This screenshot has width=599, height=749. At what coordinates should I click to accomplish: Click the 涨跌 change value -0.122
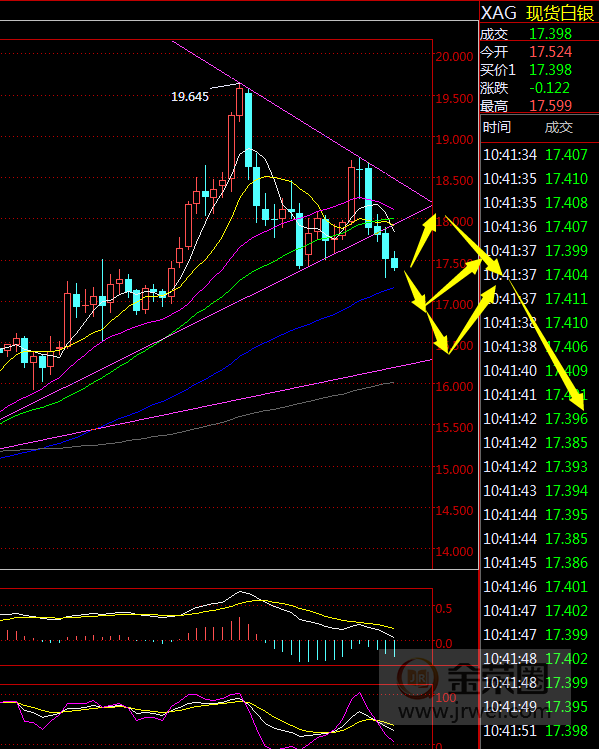click(549, 88)
